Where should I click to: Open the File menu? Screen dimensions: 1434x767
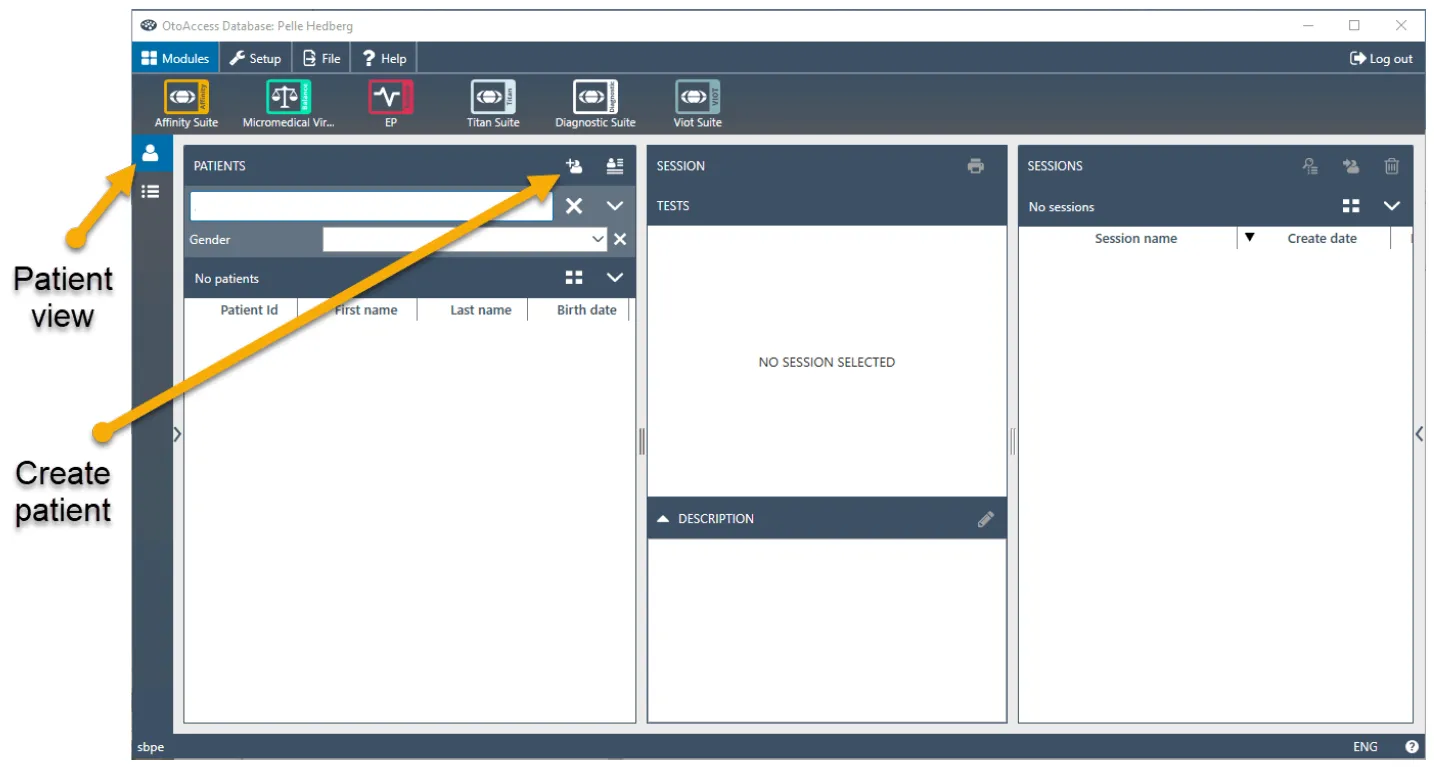coord(322,58)
